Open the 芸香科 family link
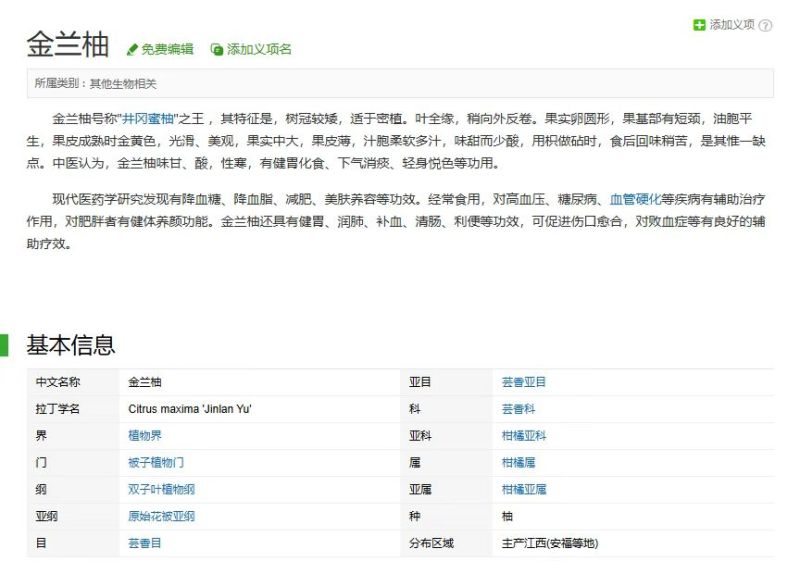The image size is (800, 574). (x=518, y=409)
